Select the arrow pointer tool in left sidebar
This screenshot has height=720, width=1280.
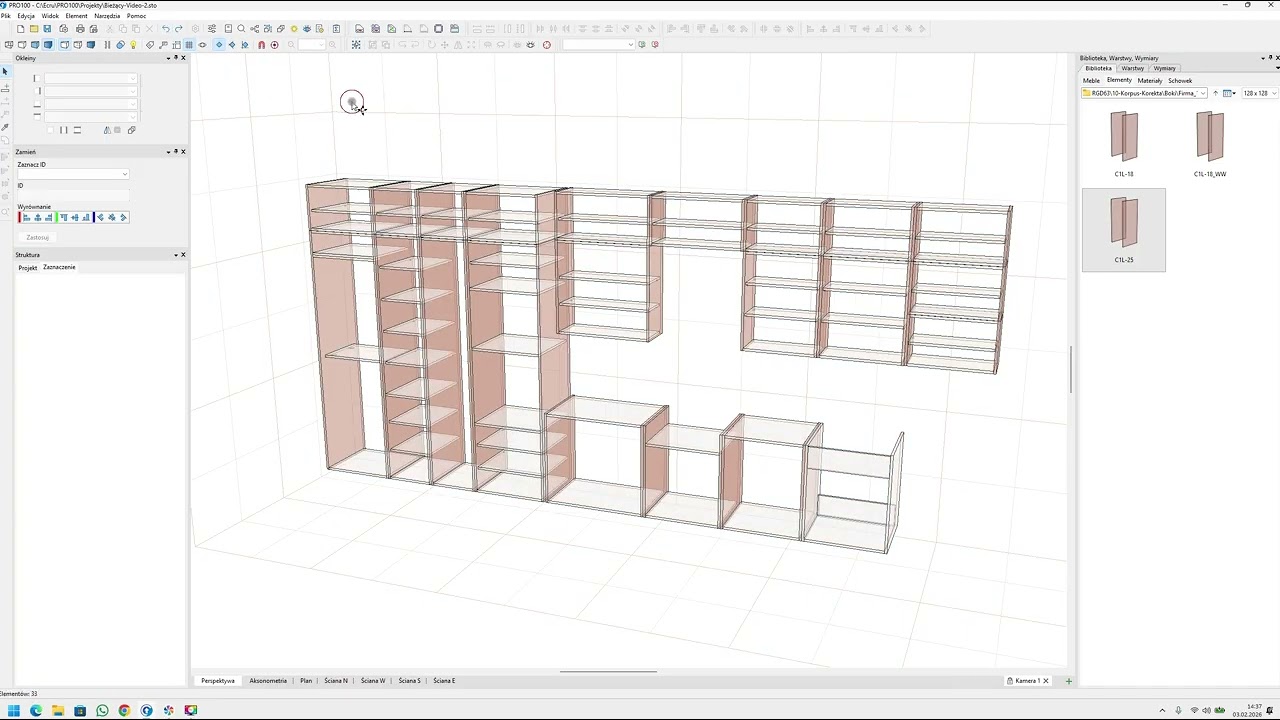tap(5, 72)
